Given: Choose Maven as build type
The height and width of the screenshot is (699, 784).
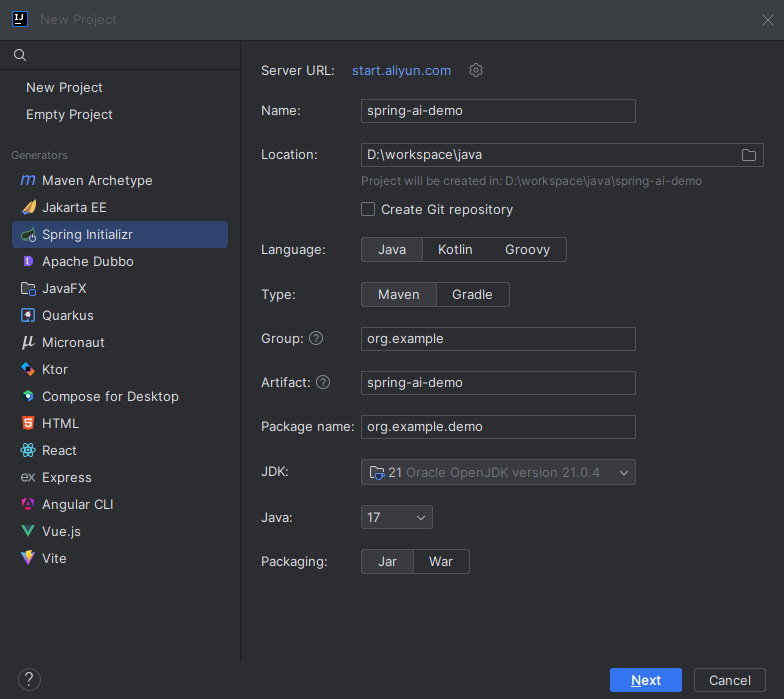Looking at the screenshot, I should click(398, 294).
